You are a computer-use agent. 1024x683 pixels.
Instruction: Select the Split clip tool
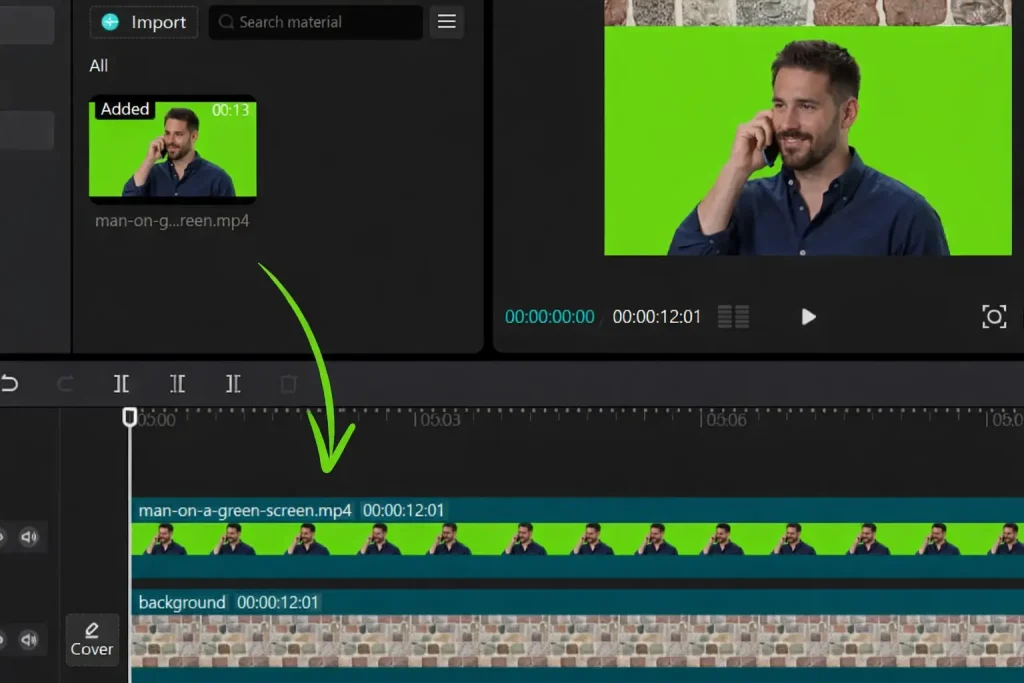(121, 384)
